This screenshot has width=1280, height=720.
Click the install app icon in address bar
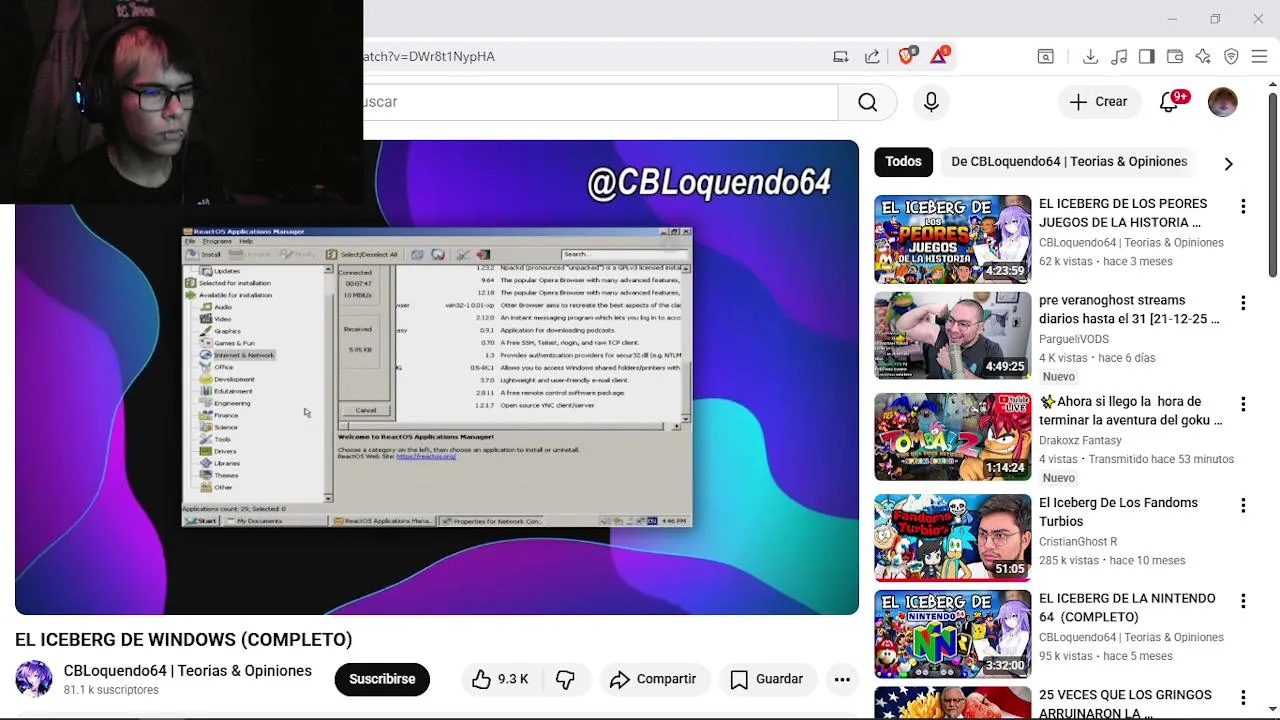point(841,57)
